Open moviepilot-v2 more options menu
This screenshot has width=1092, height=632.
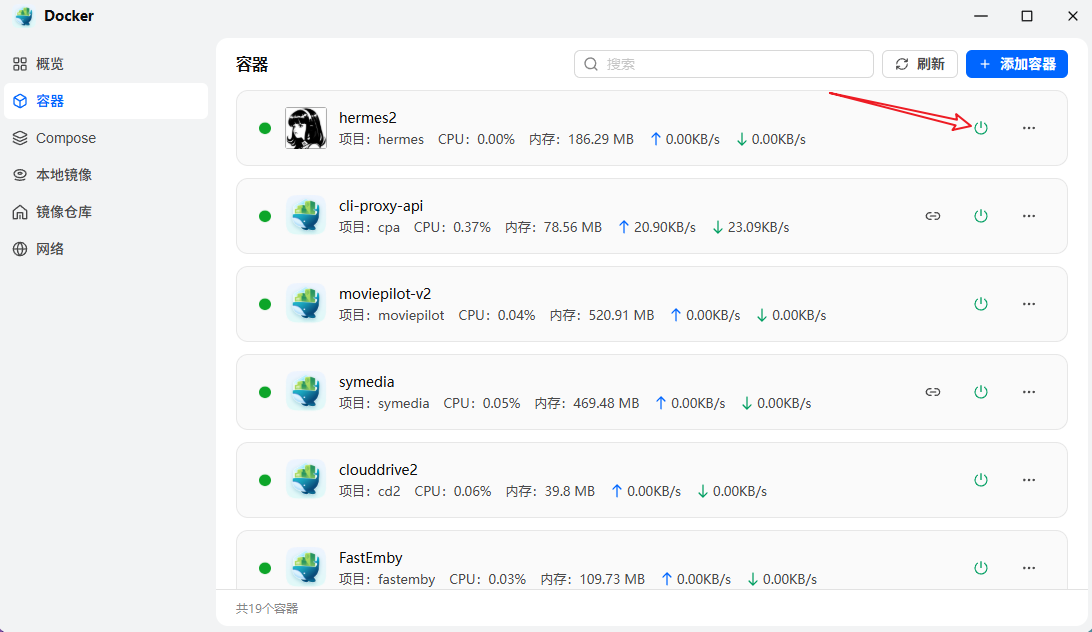click(1029, 304)
